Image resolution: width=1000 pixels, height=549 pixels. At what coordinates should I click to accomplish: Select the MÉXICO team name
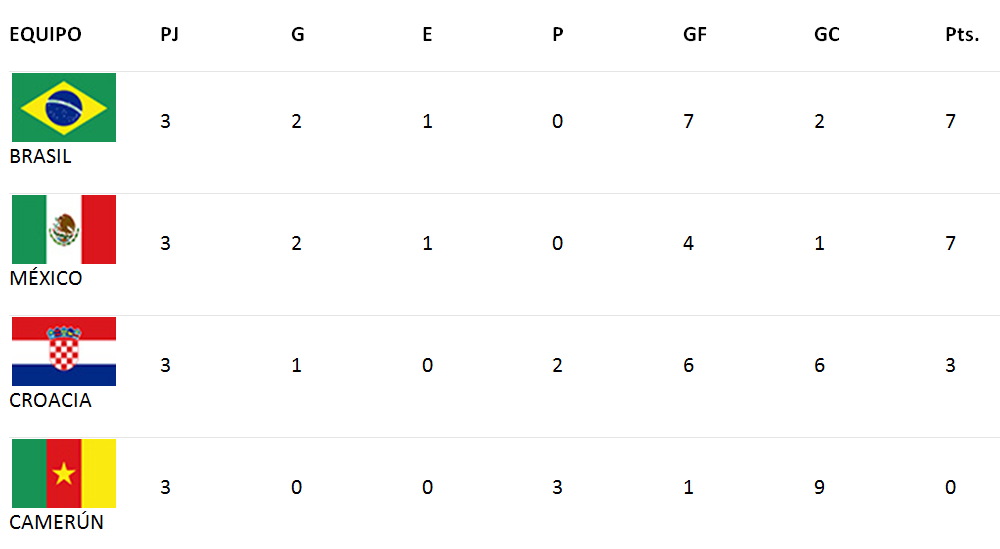[46, 278]
